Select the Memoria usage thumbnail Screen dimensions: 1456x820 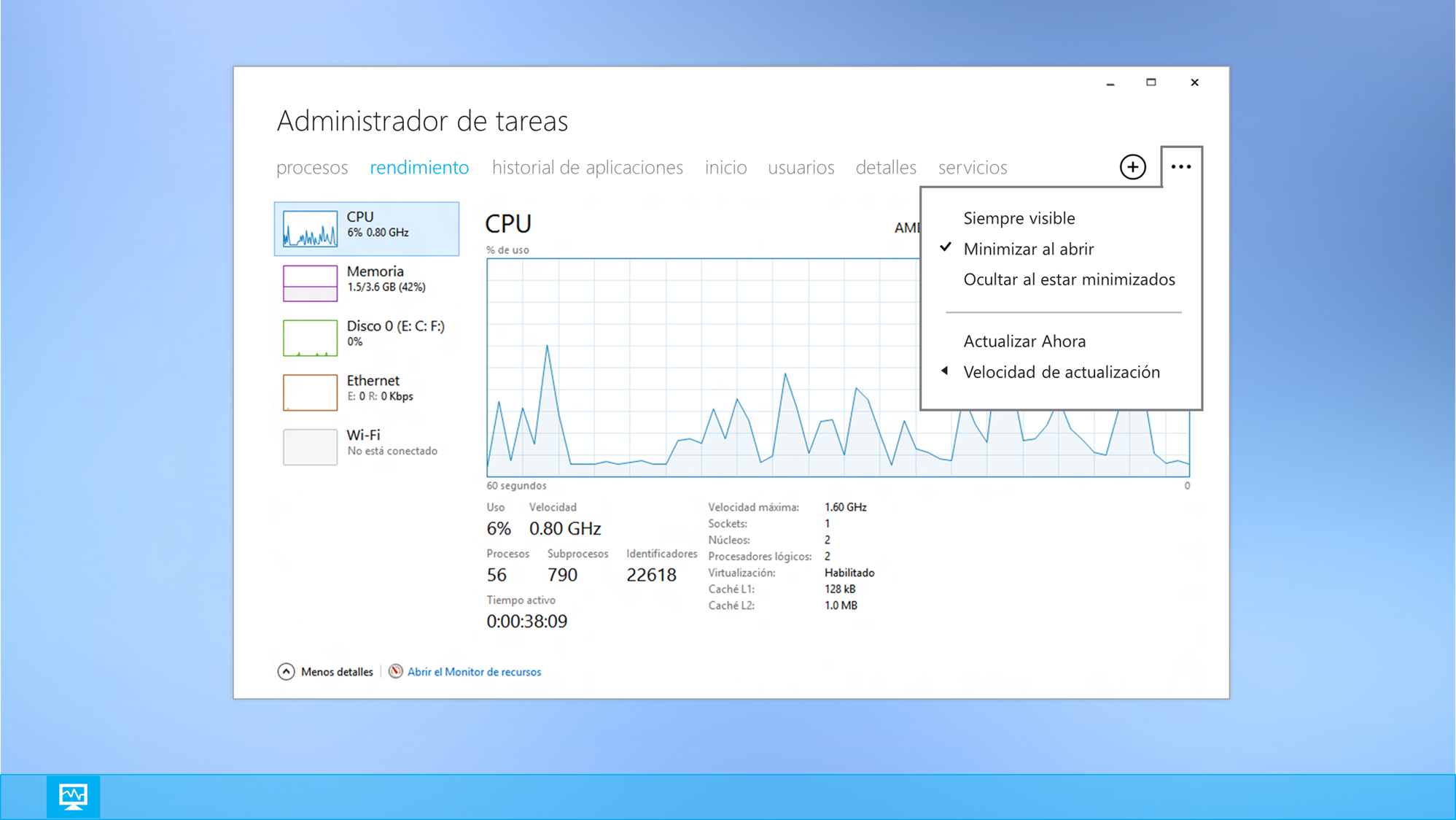tap(310, 283)
